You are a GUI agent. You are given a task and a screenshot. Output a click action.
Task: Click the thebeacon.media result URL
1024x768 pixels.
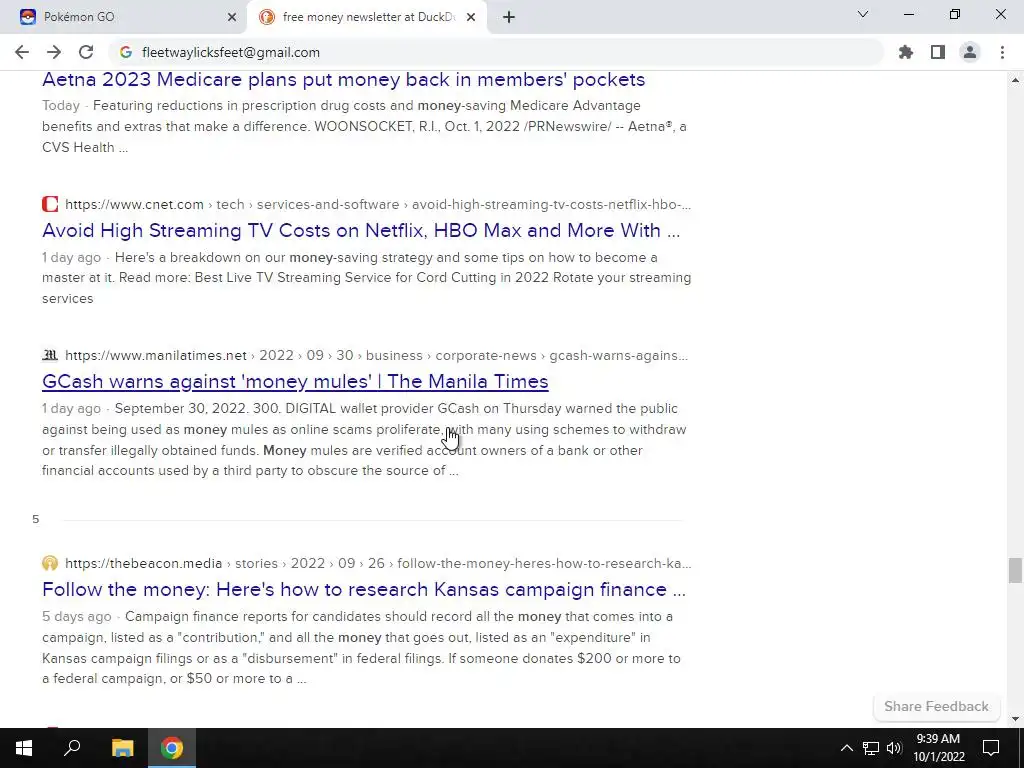(378, 564)
